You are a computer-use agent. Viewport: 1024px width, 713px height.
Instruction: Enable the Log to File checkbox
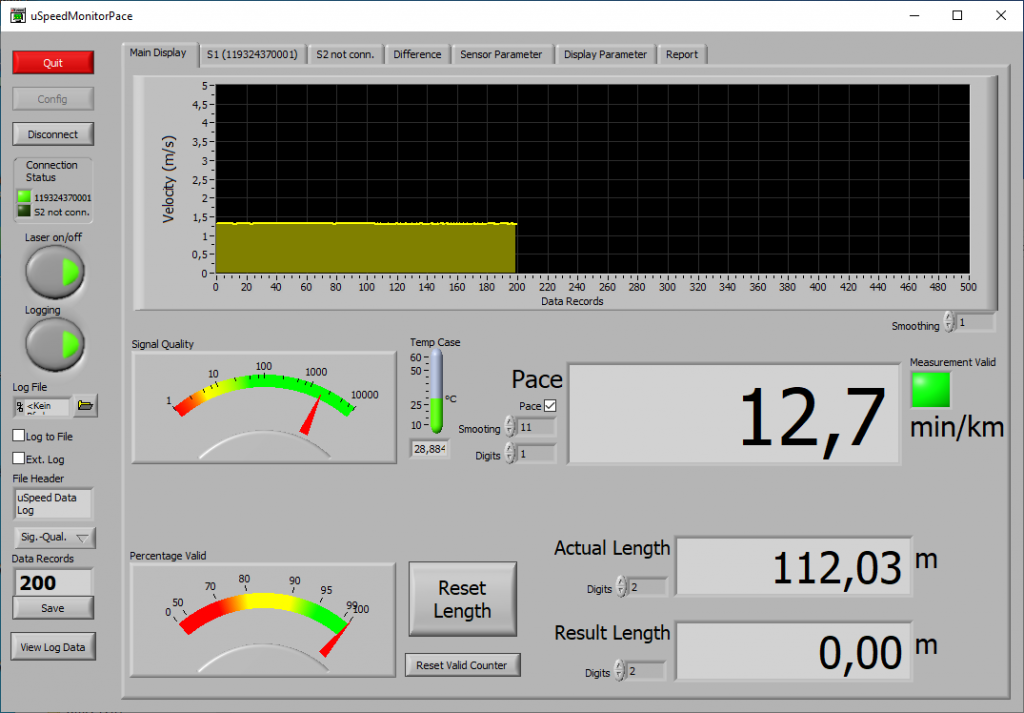(19, 436)
